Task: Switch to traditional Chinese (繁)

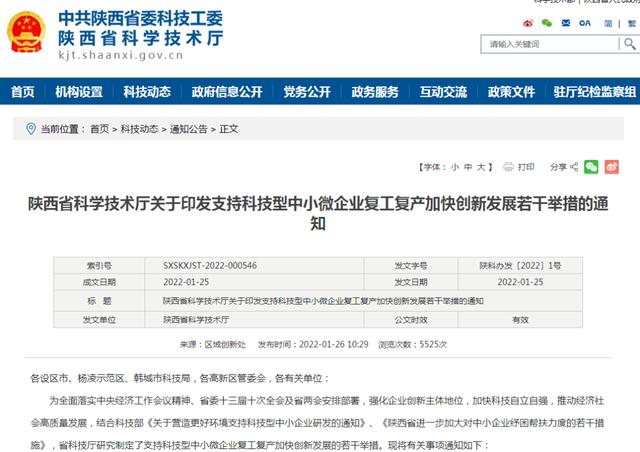Action: [x=631, y=24]
